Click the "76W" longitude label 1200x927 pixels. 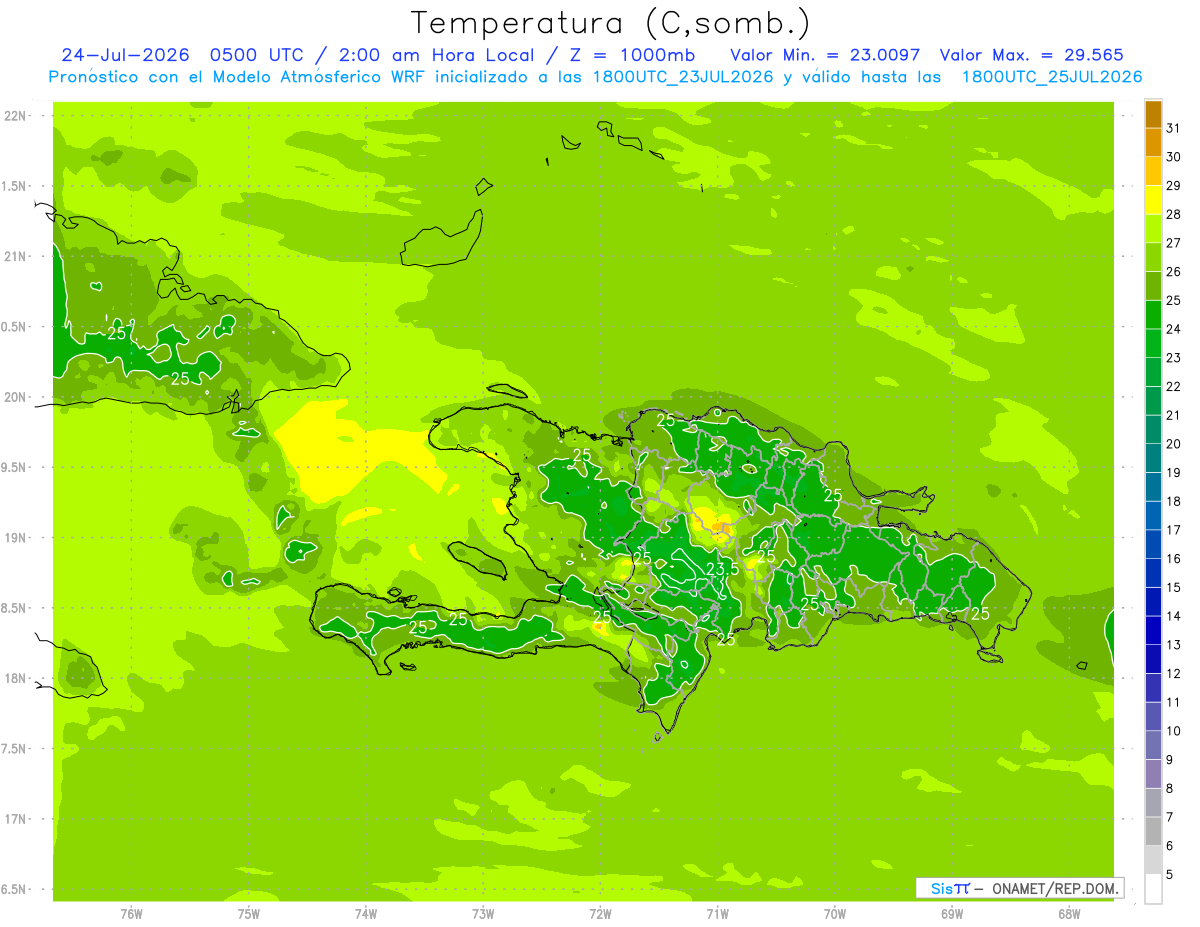[131, 914]
